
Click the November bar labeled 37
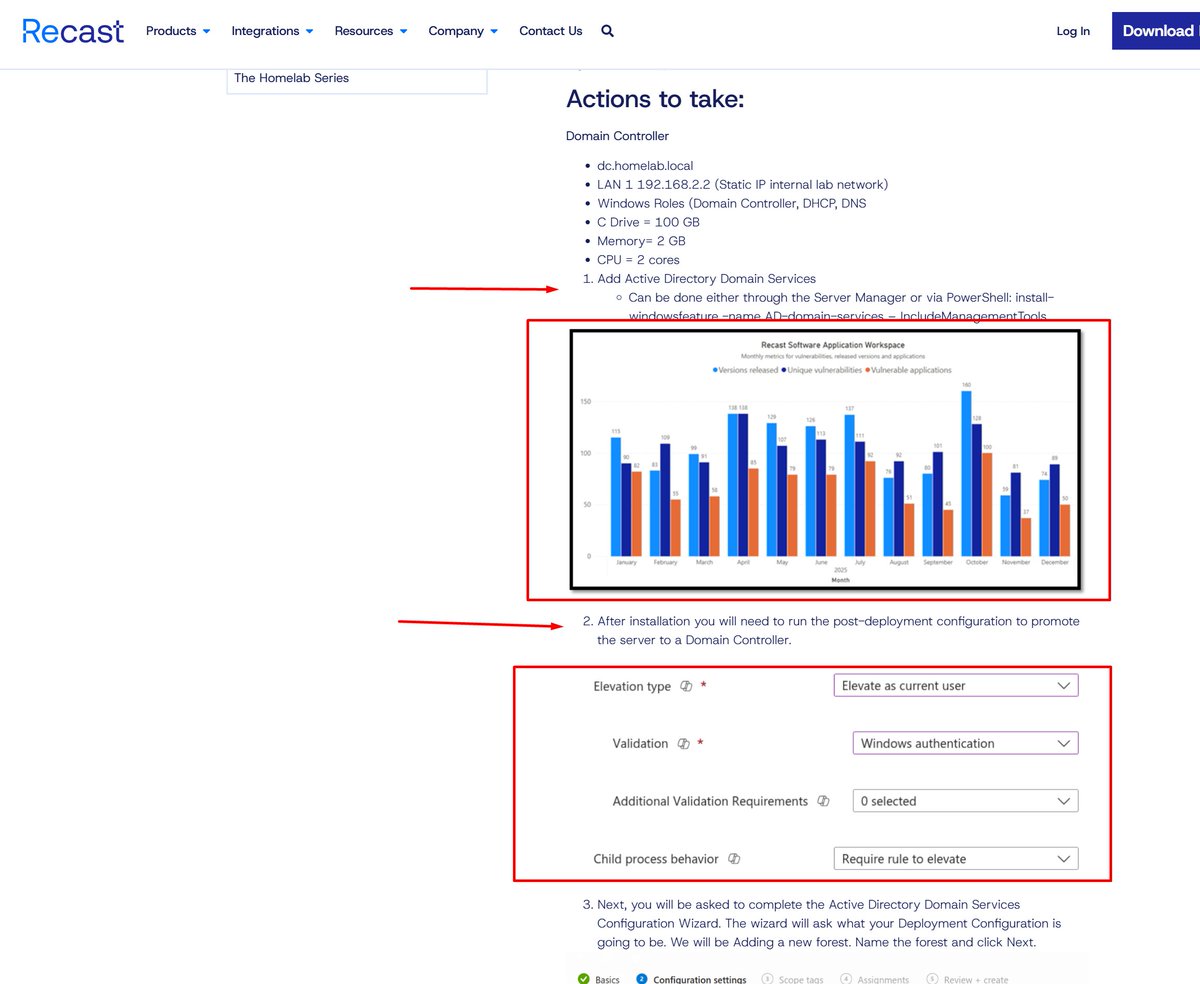coord(1026,537)
